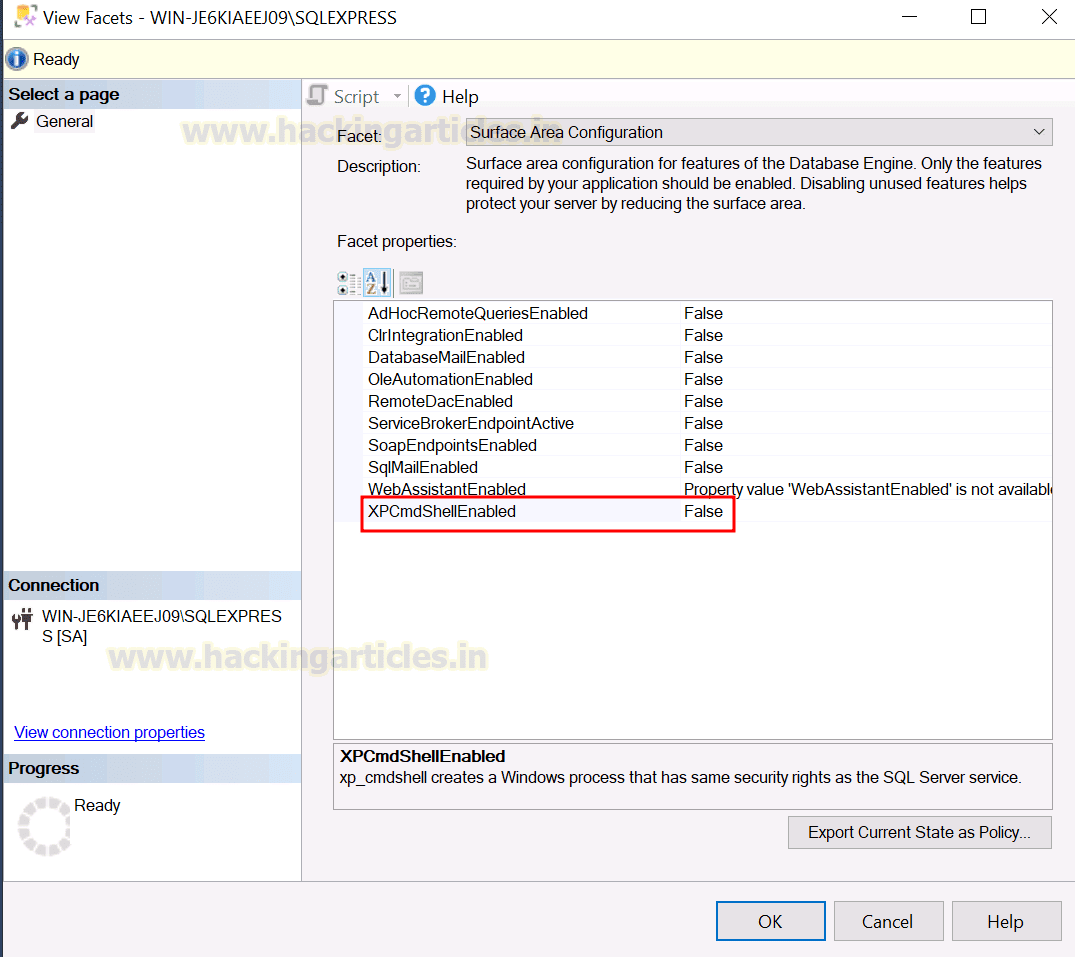Screen dimensions: 1075x957
Task: Click the Help question mark icon
Action: click(x=425, y=95)
